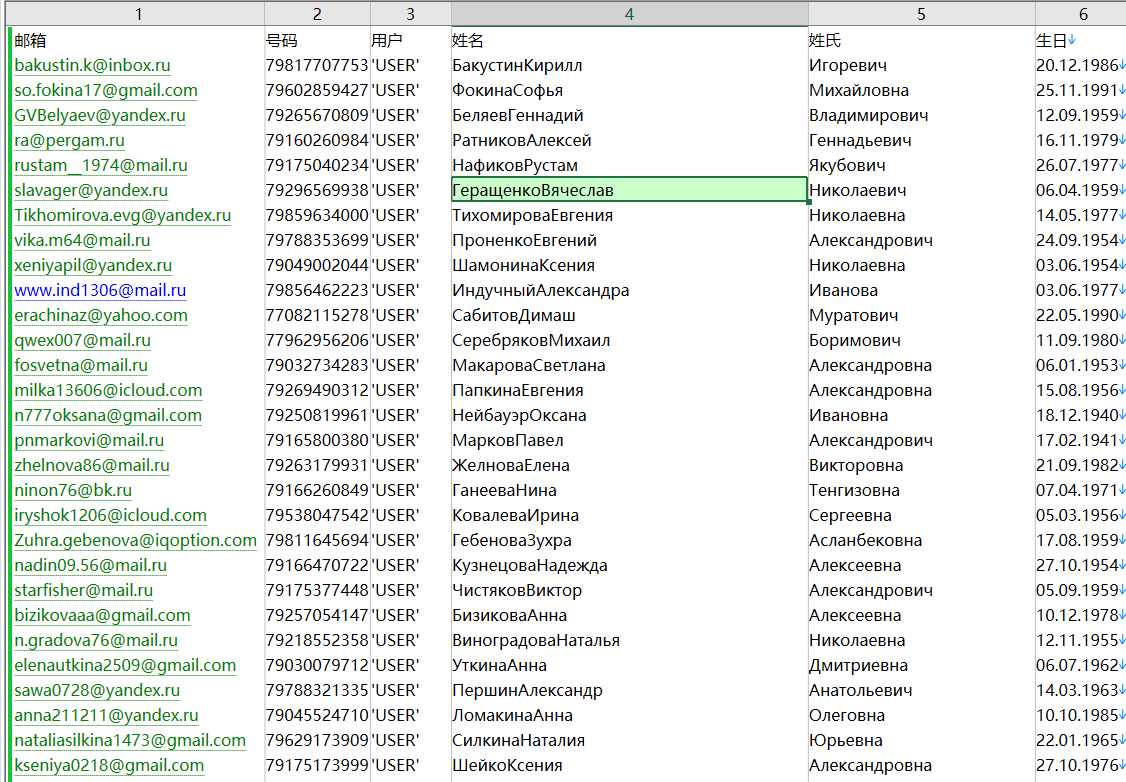The image size is (1126, 782).
Task: Click the cell ШейкоКсения
Action: pos(629,765)
